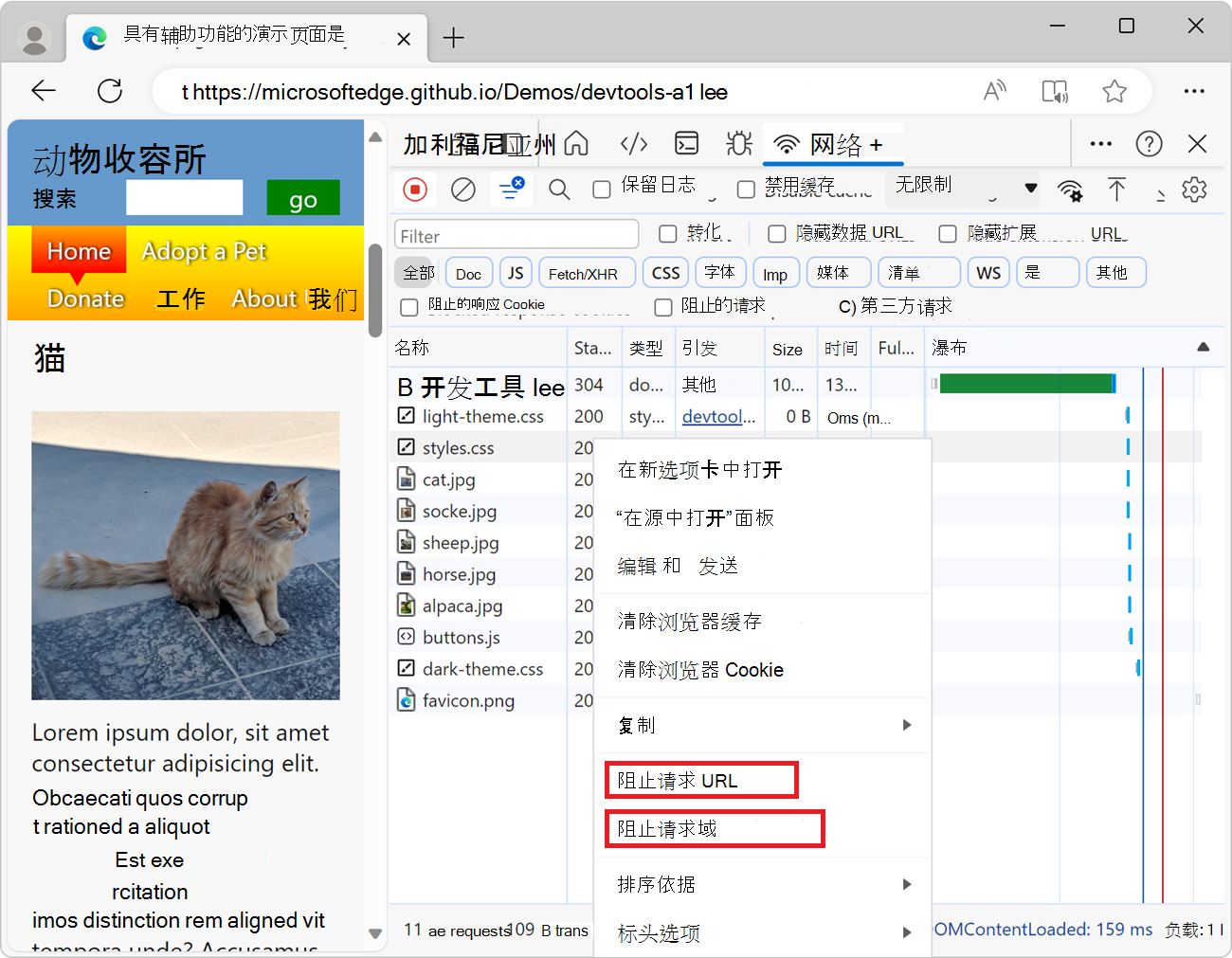Import a HAR file
Viewport: 1232px width, 958px height.
coord(1117,190)
